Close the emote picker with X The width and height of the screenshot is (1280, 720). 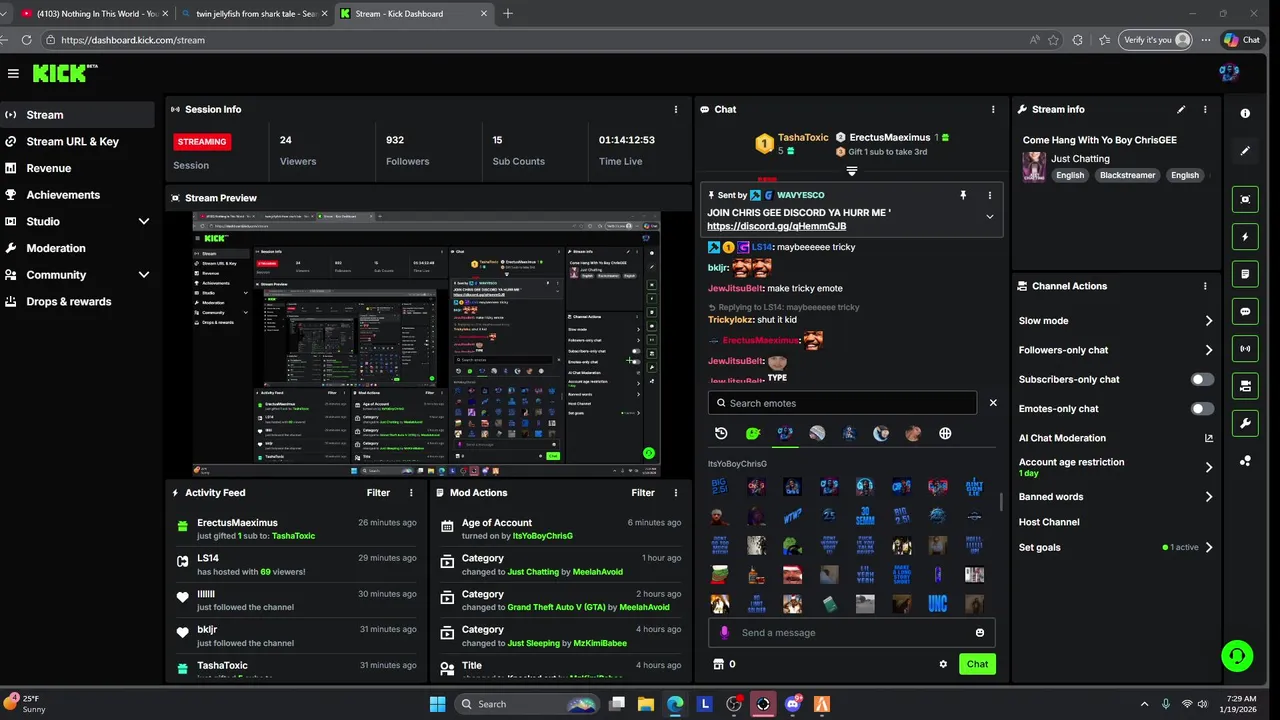993,402
